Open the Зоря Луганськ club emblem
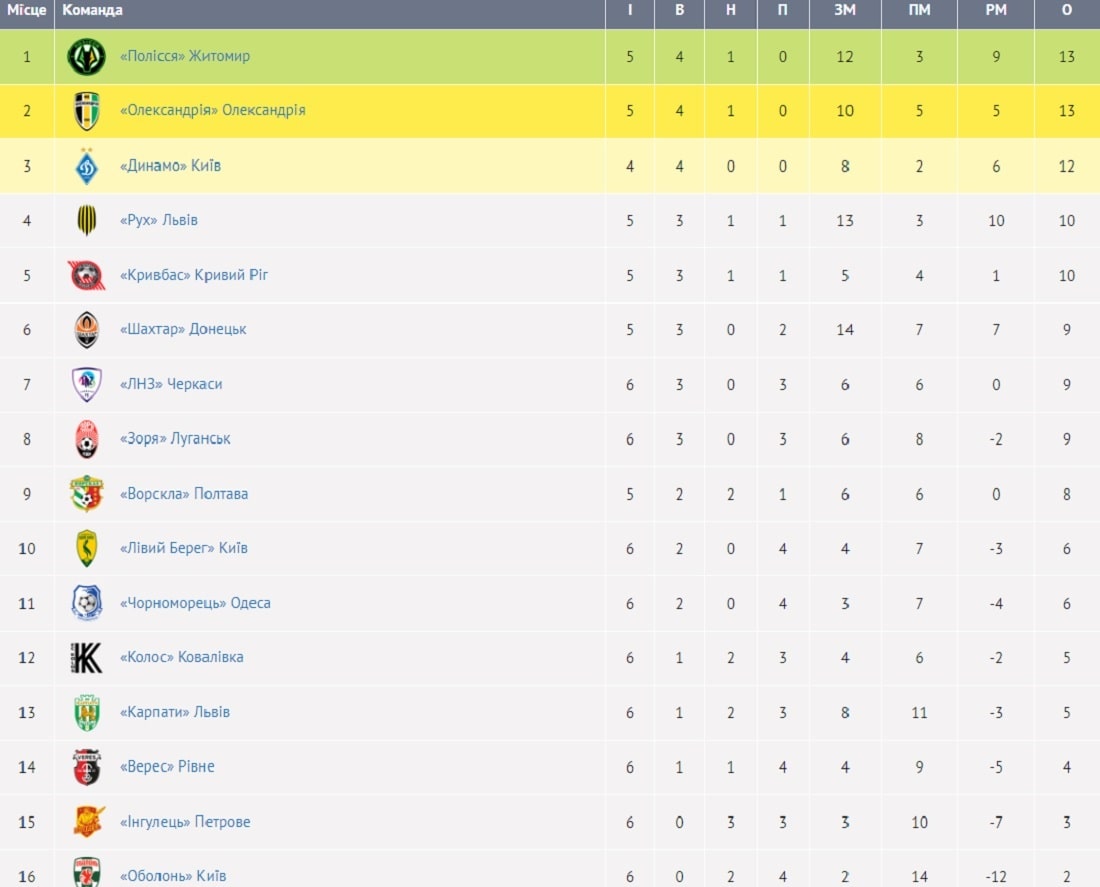This screenshot has width=1100, height=887. [x=86, y=439]
